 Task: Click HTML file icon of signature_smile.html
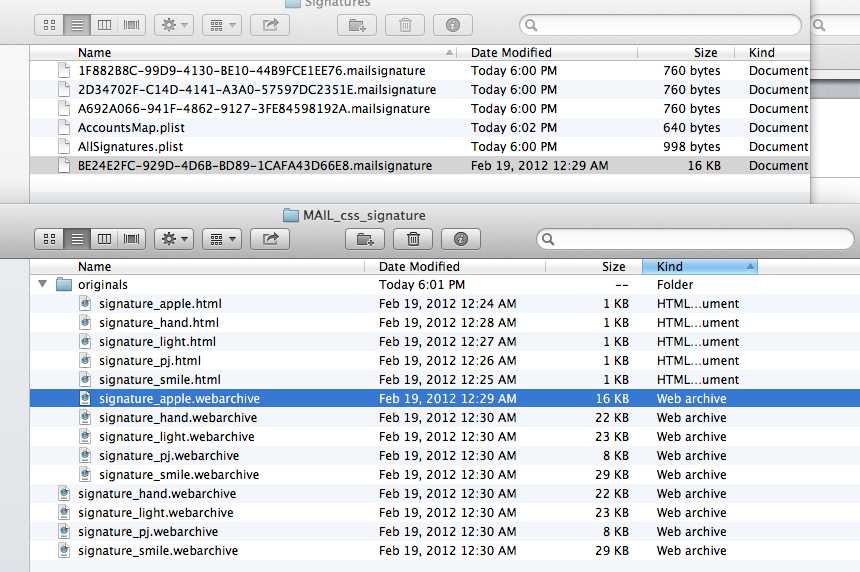pos(85,380)
